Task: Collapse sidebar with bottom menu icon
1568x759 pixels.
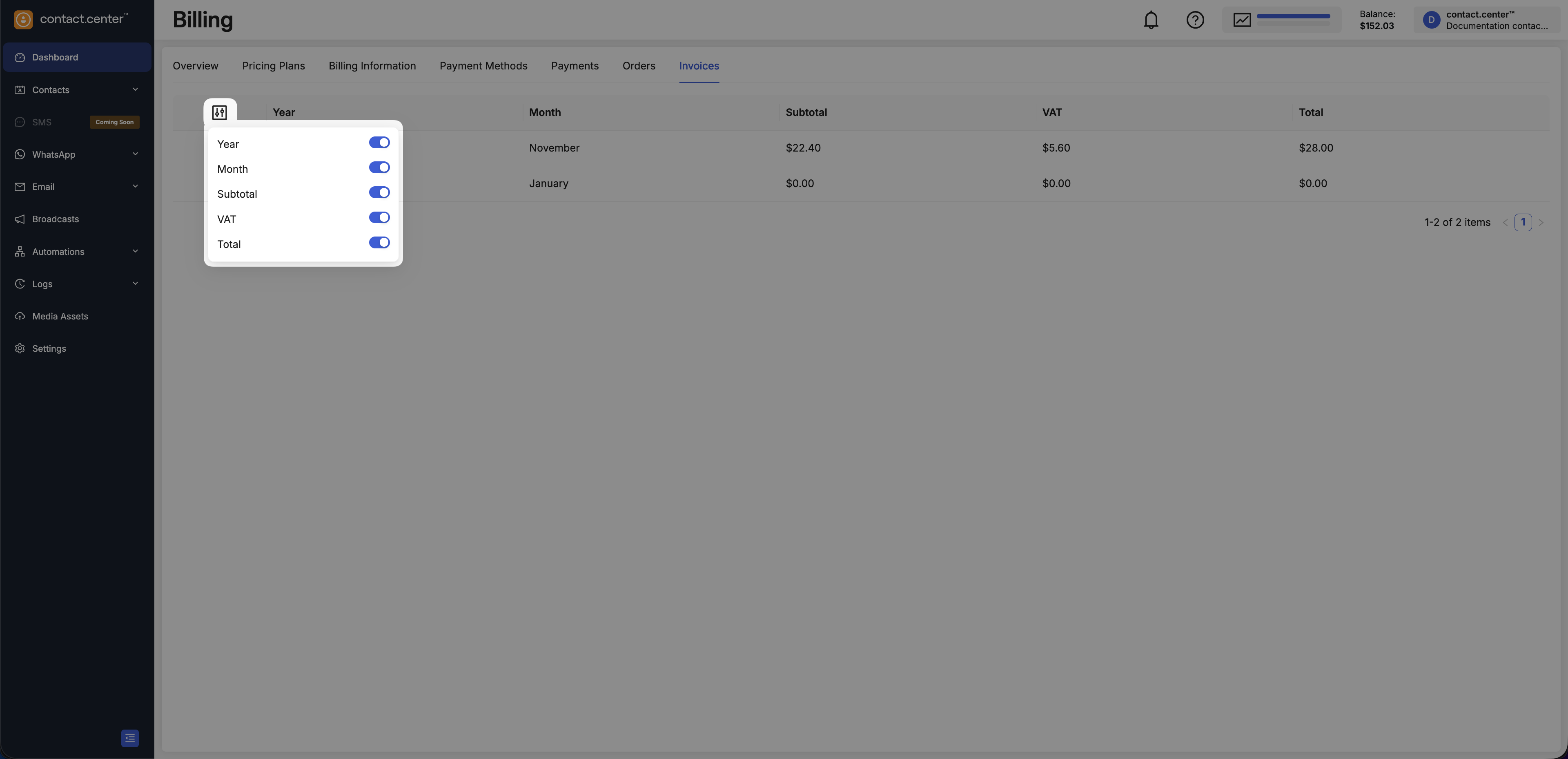Action: (x=130, y=738)
